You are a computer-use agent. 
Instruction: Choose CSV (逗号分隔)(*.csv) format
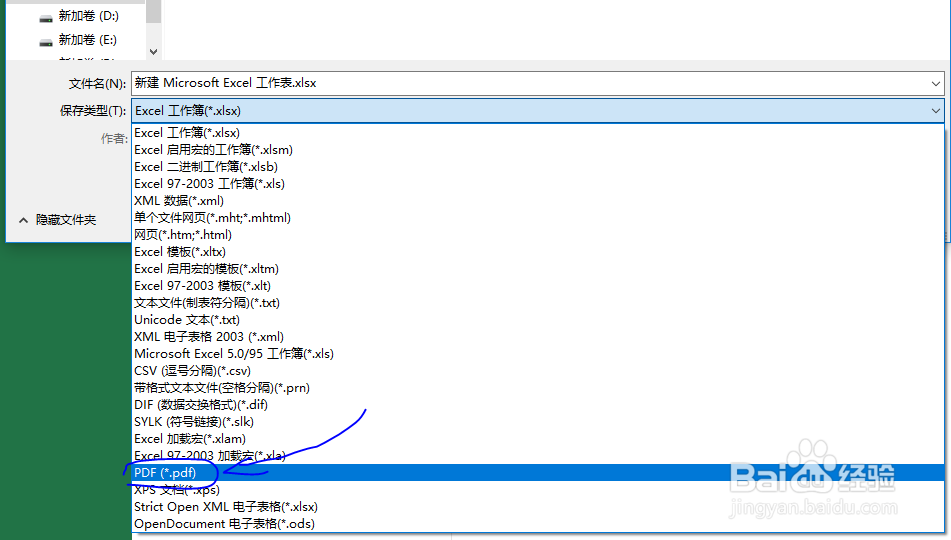[538, 371]
